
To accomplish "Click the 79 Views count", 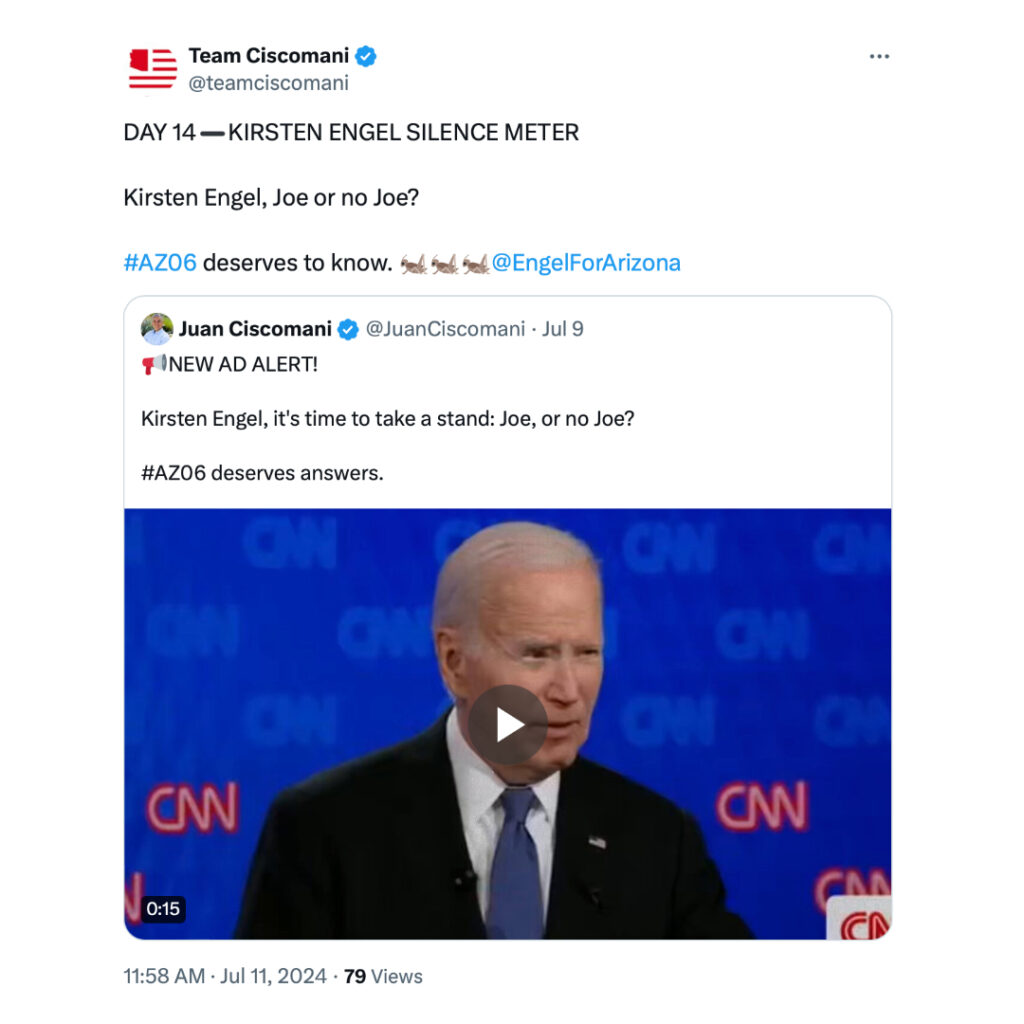I will [383, 976].
